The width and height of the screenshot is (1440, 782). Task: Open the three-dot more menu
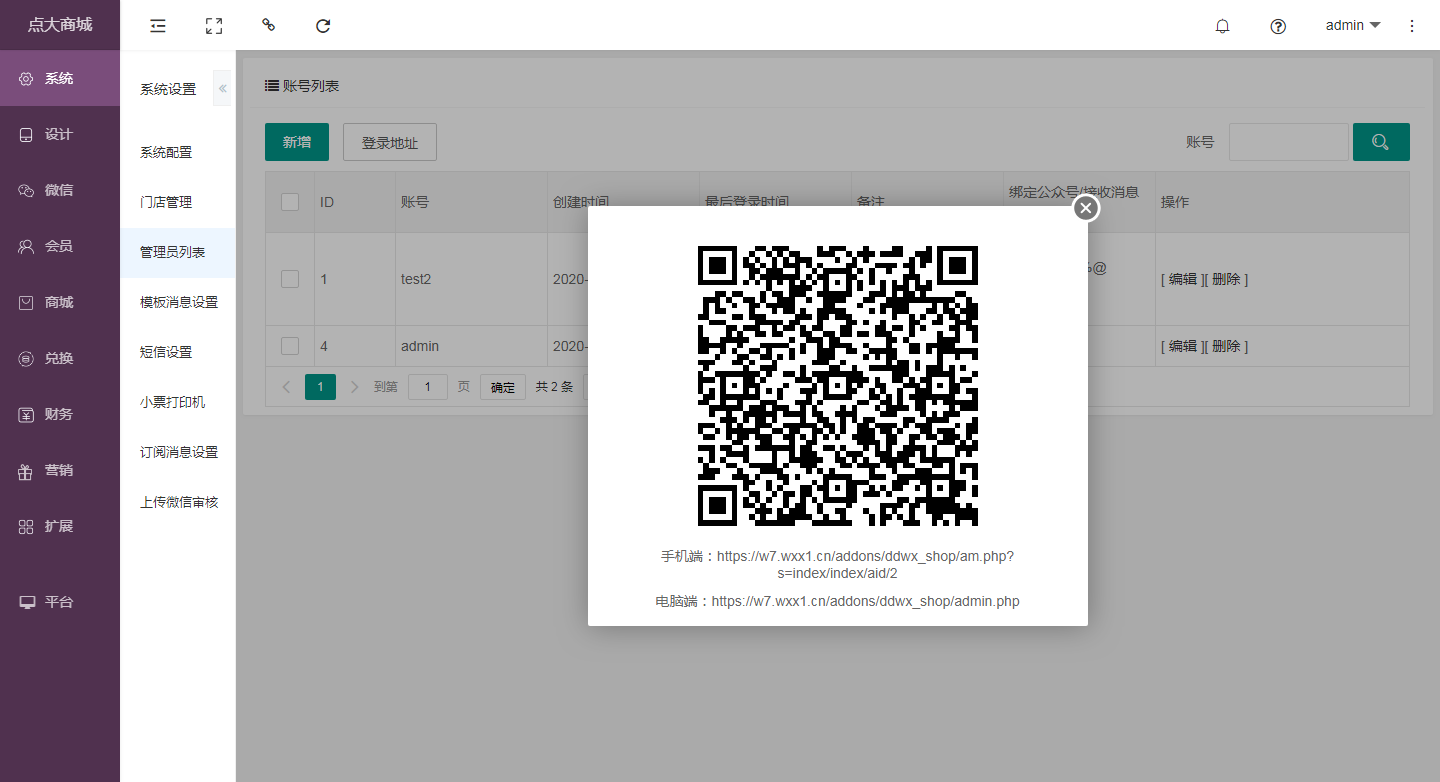tap(1412, 26)
